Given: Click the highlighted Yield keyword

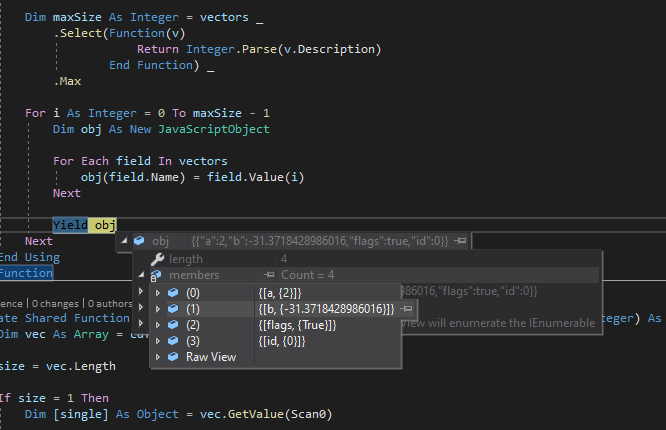Looking at the screenshot, I should coord(70,225).
